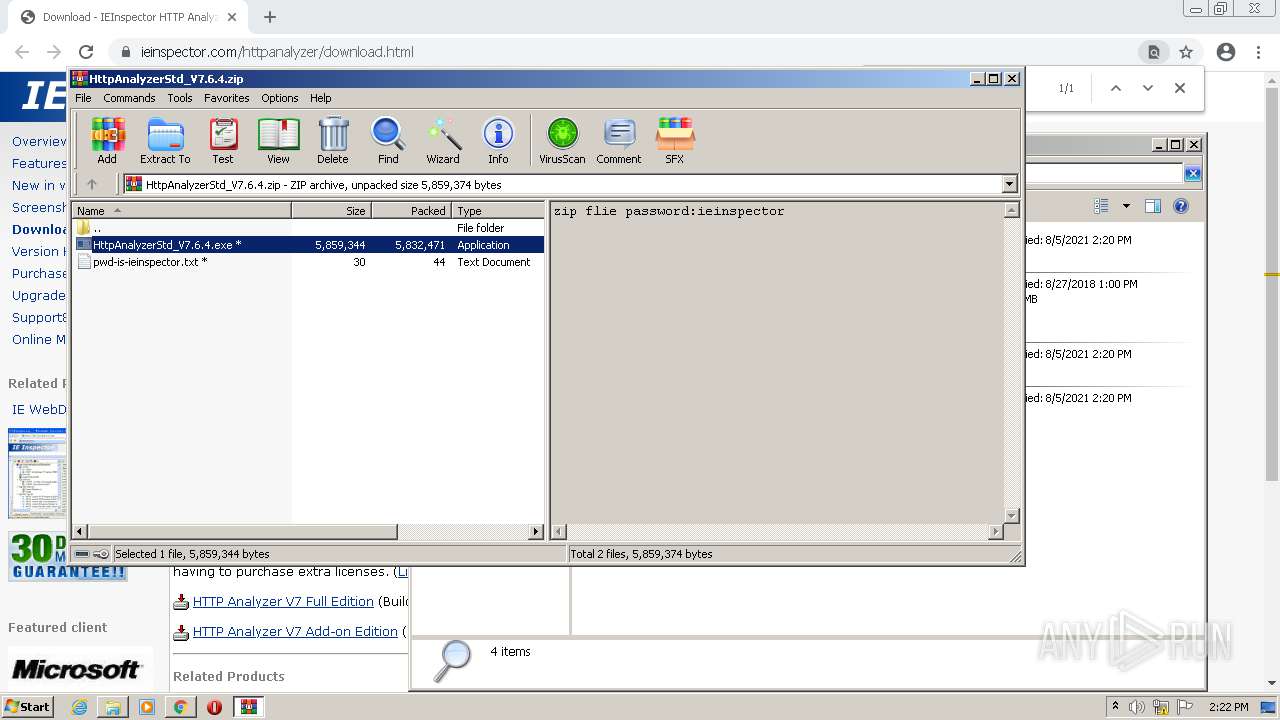Open Windows Explorer folder taskbar icon
The image size is (1280, 720).
pos(113,707)
